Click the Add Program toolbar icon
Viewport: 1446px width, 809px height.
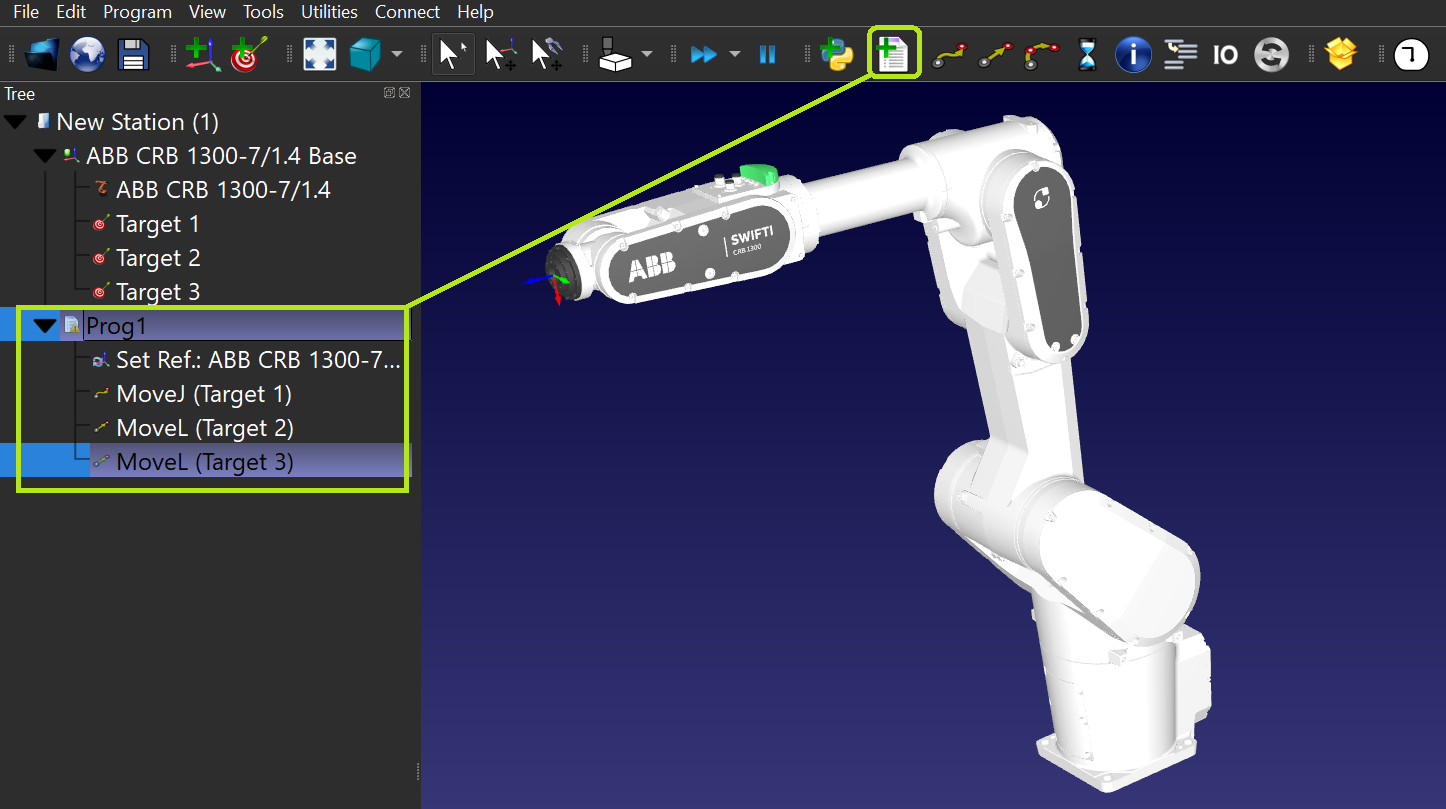click(892, 54)
